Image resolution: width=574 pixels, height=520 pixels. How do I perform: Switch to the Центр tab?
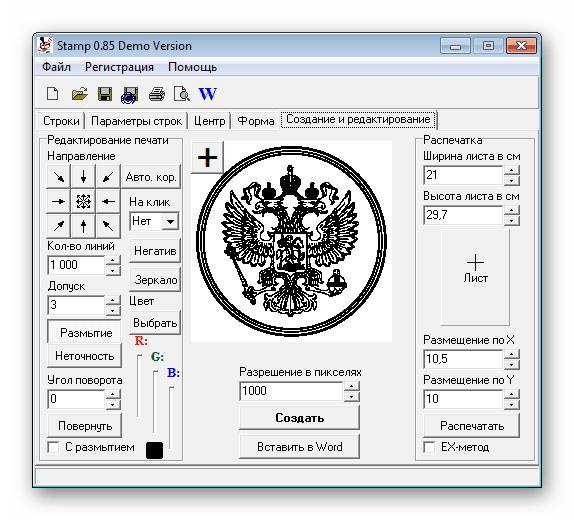(209, 121)
